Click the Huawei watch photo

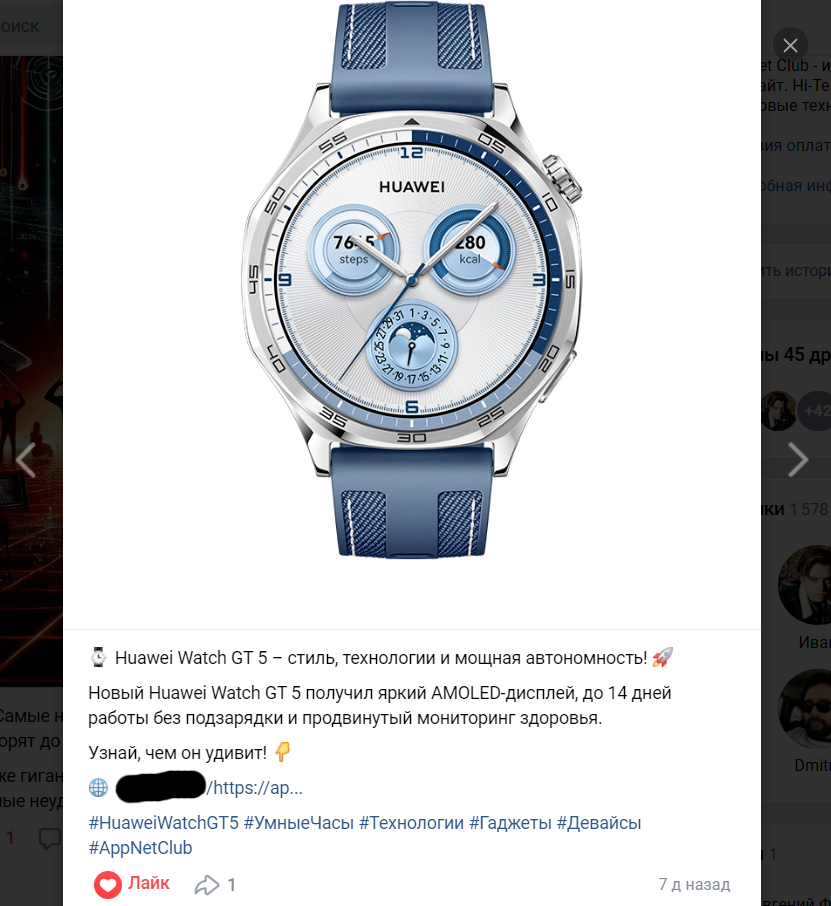(411, 279)
